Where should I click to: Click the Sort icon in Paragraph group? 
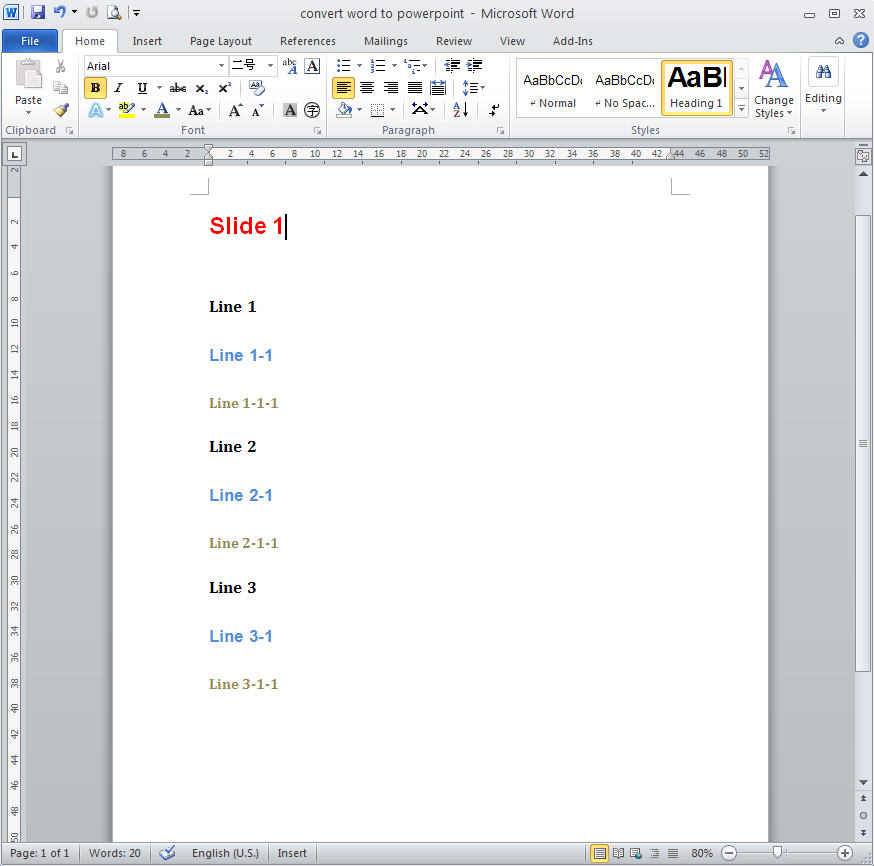click(x=458, y=110)
